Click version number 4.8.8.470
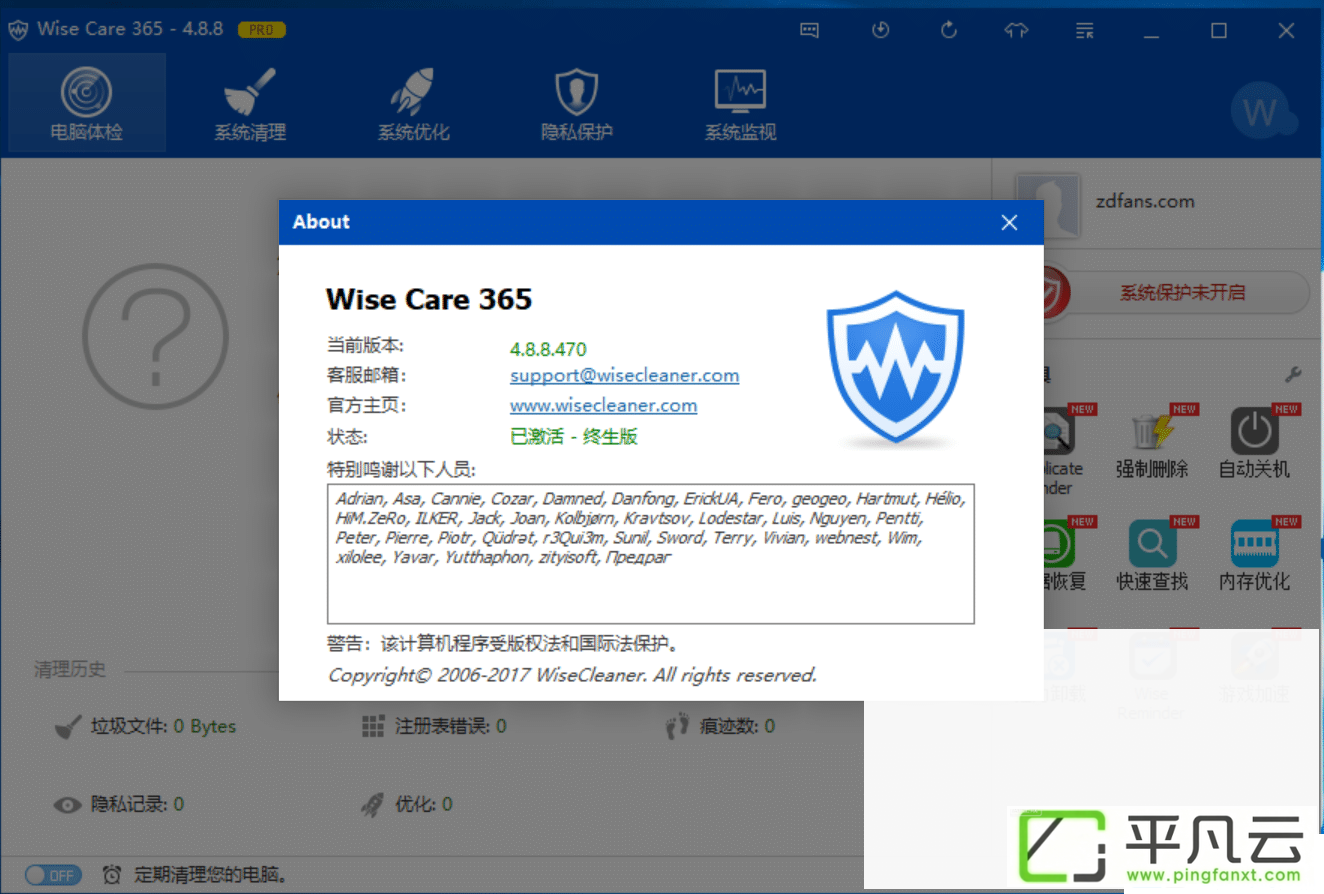1324x894 pixels. tap(548, 349)
